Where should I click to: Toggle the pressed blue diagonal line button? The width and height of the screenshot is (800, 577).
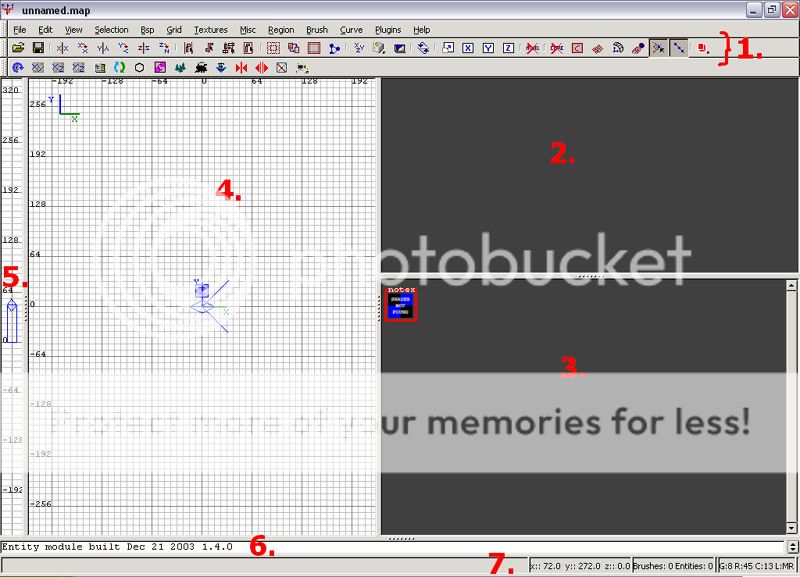pyautogui.click(x=679, y=48)
